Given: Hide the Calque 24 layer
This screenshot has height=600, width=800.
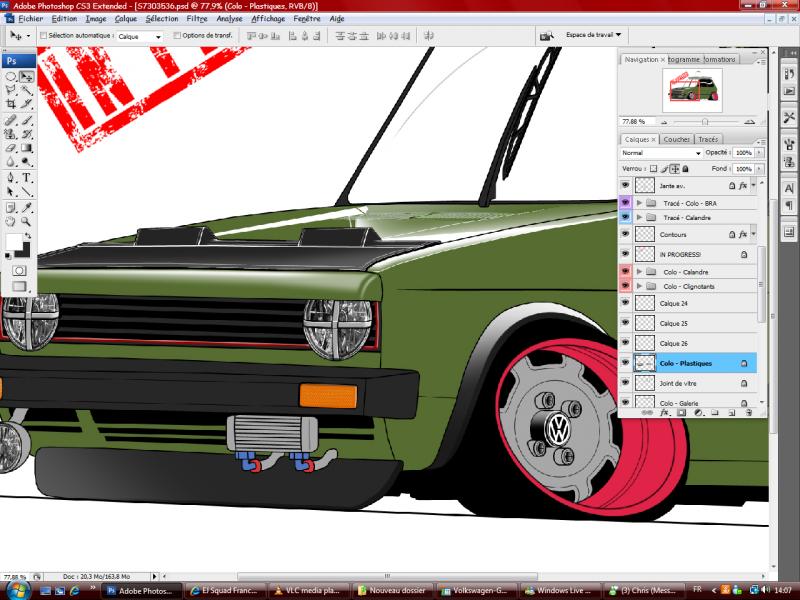Looking at the screenshot, I should (626, 303).
